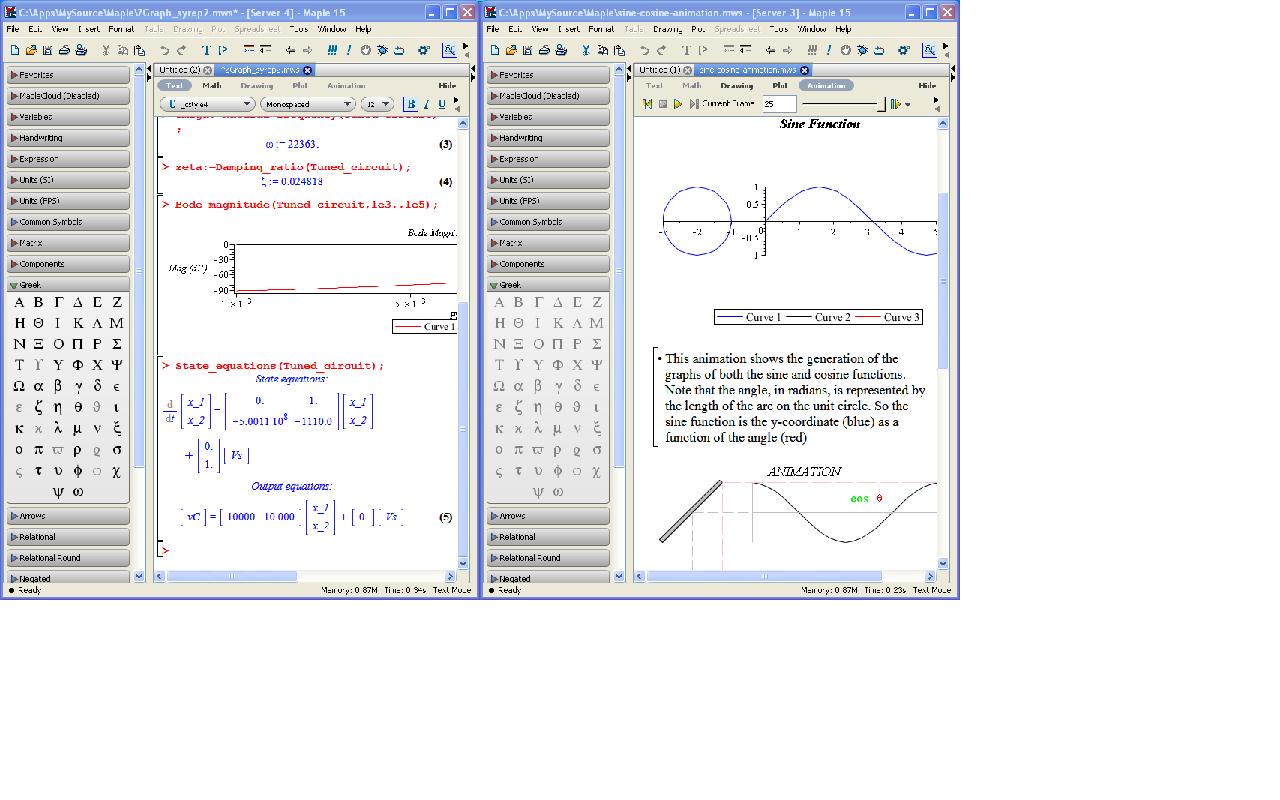Click the Restart server icon in left window
1280x800 pixels.
pyautogui.click(x=399, y=50)
